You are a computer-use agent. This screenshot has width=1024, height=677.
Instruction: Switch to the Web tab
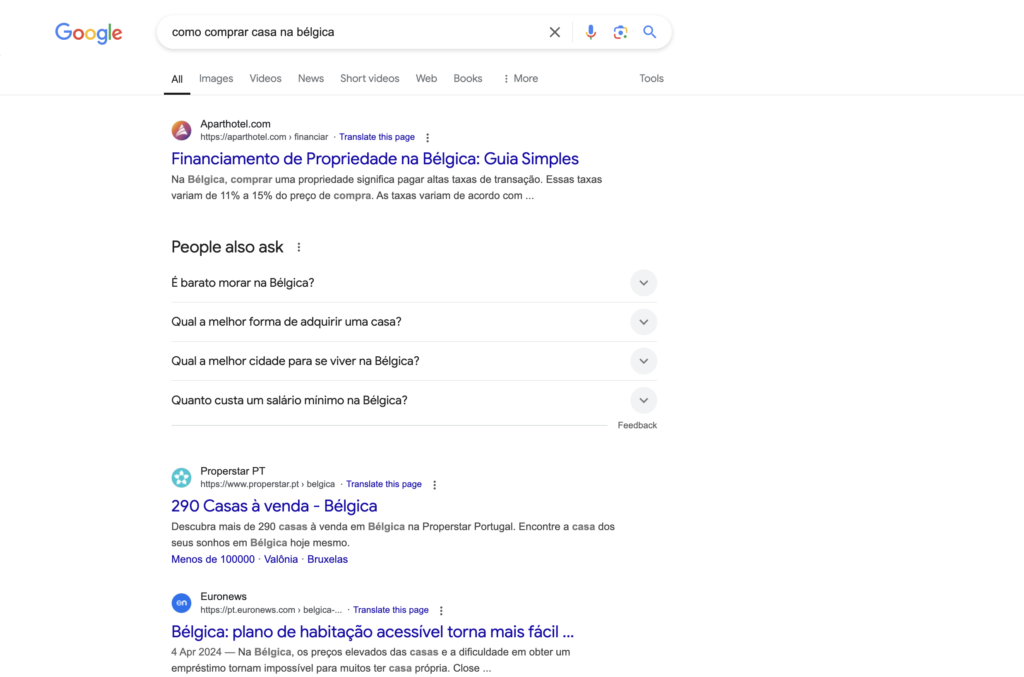coord(426,78)
